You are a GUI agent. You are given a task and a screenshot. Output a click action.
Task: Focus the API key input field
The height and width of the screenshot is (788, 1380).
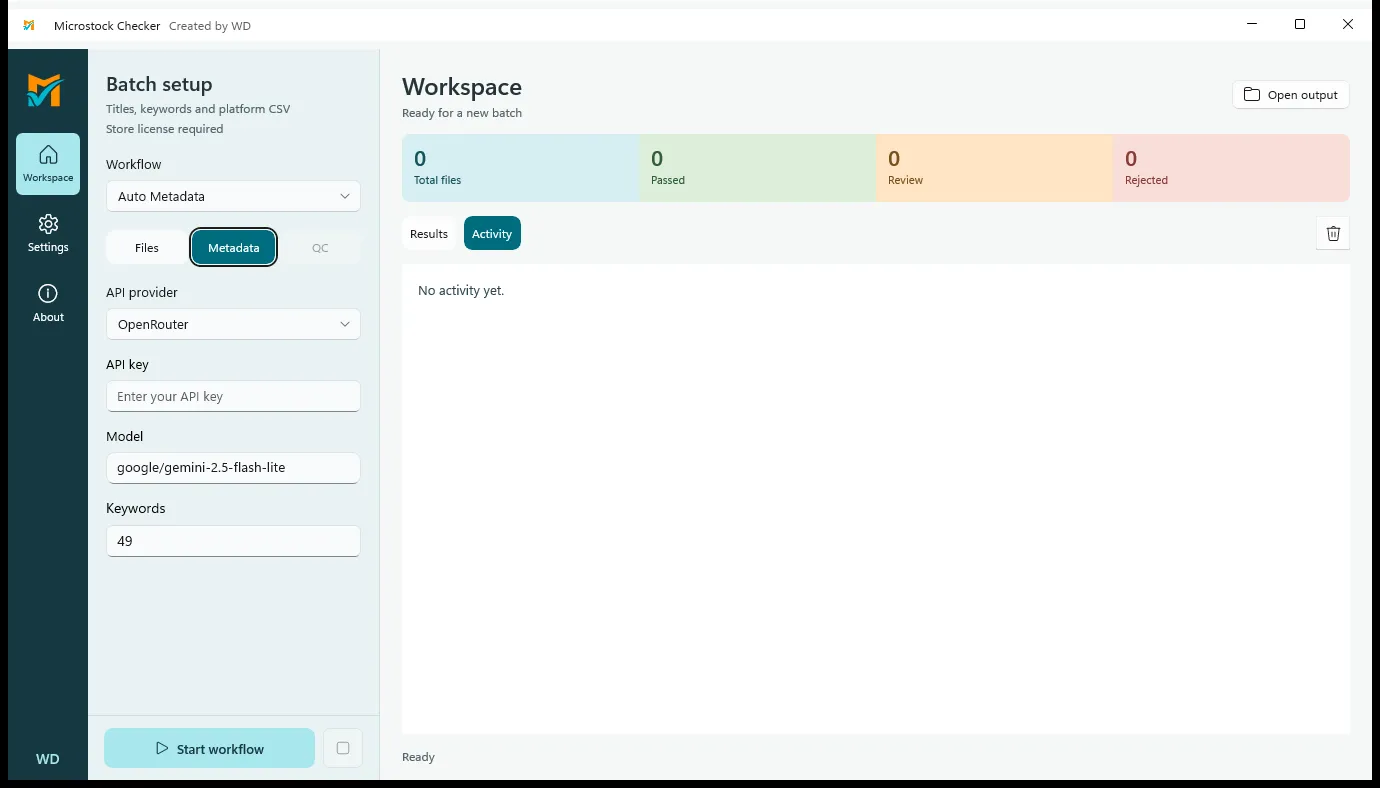(x=233, y=396)
